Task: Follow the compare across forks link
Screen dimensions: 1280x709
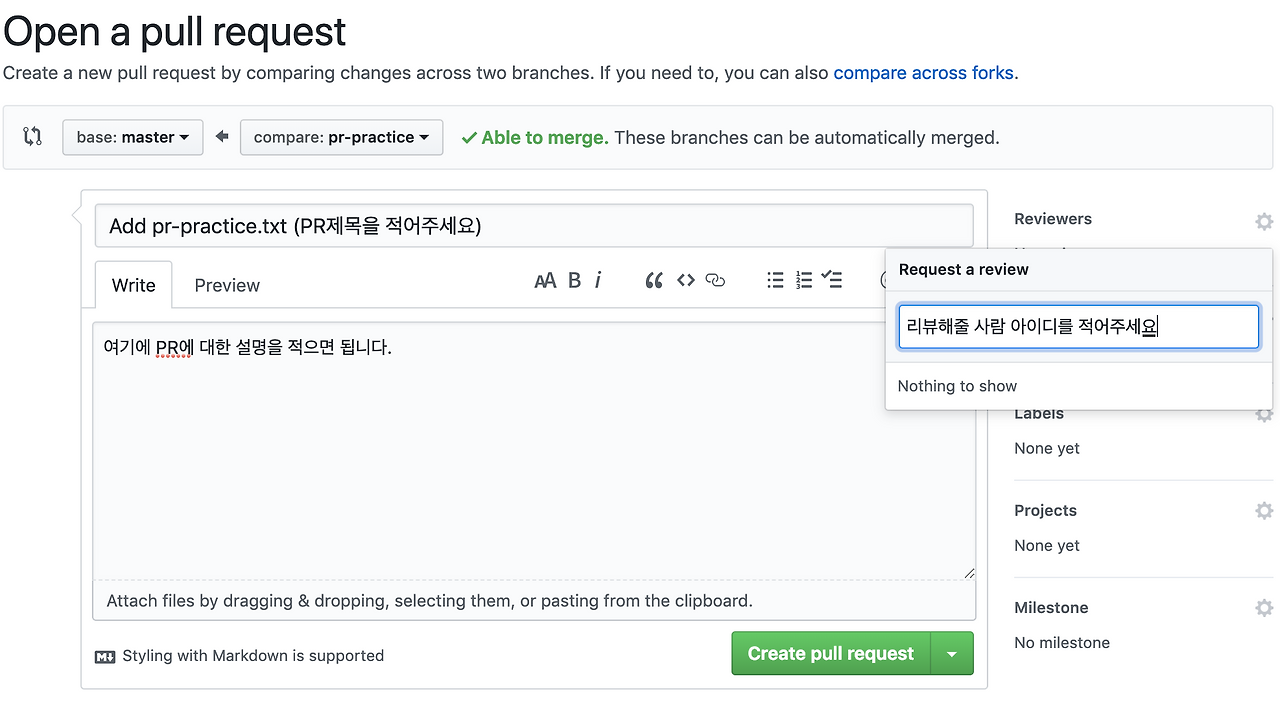Action: coord(923,73)
